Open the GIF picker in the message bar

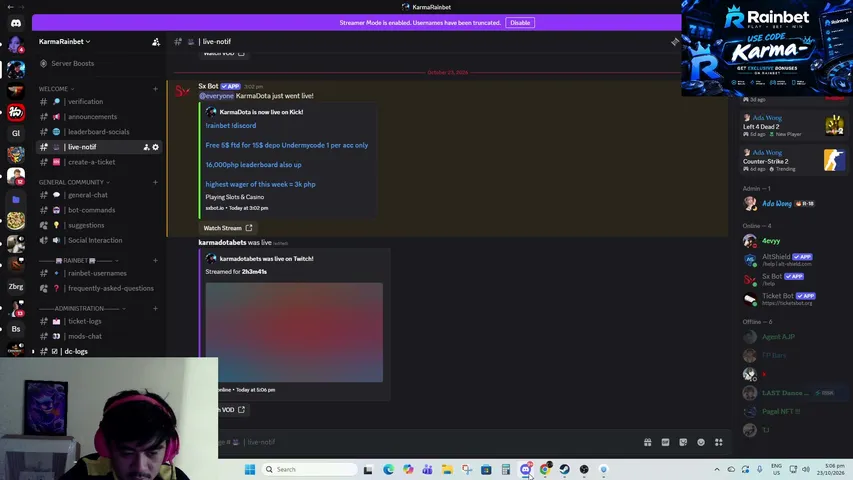pos(665,442)
